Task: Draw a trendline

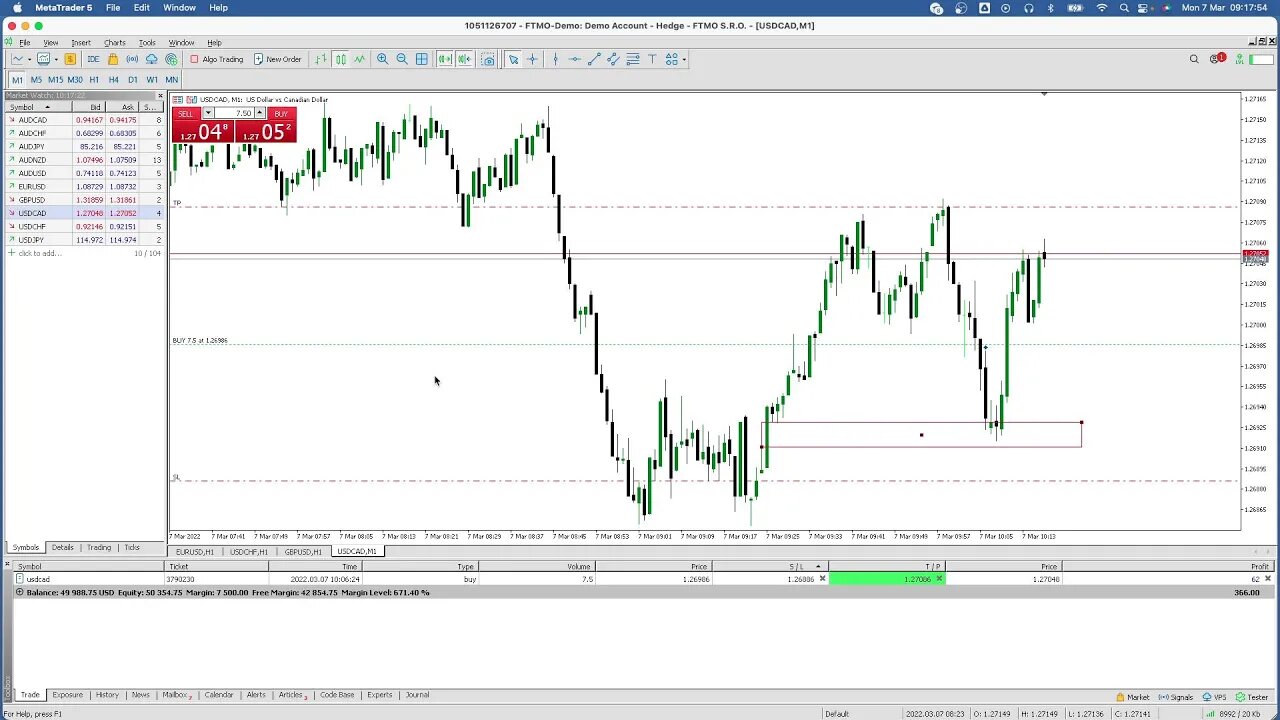Action: (594, 59)
